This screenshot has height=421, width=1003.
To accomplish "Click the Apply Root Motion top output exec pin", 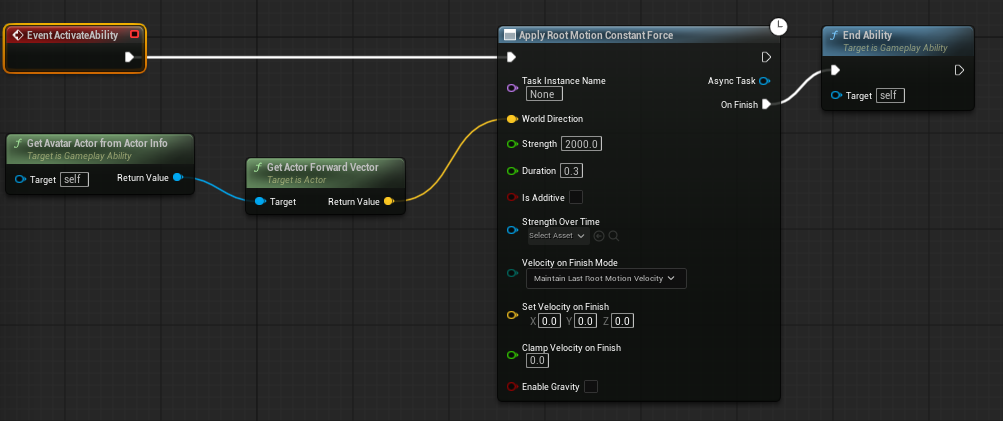I will (766, 57).
